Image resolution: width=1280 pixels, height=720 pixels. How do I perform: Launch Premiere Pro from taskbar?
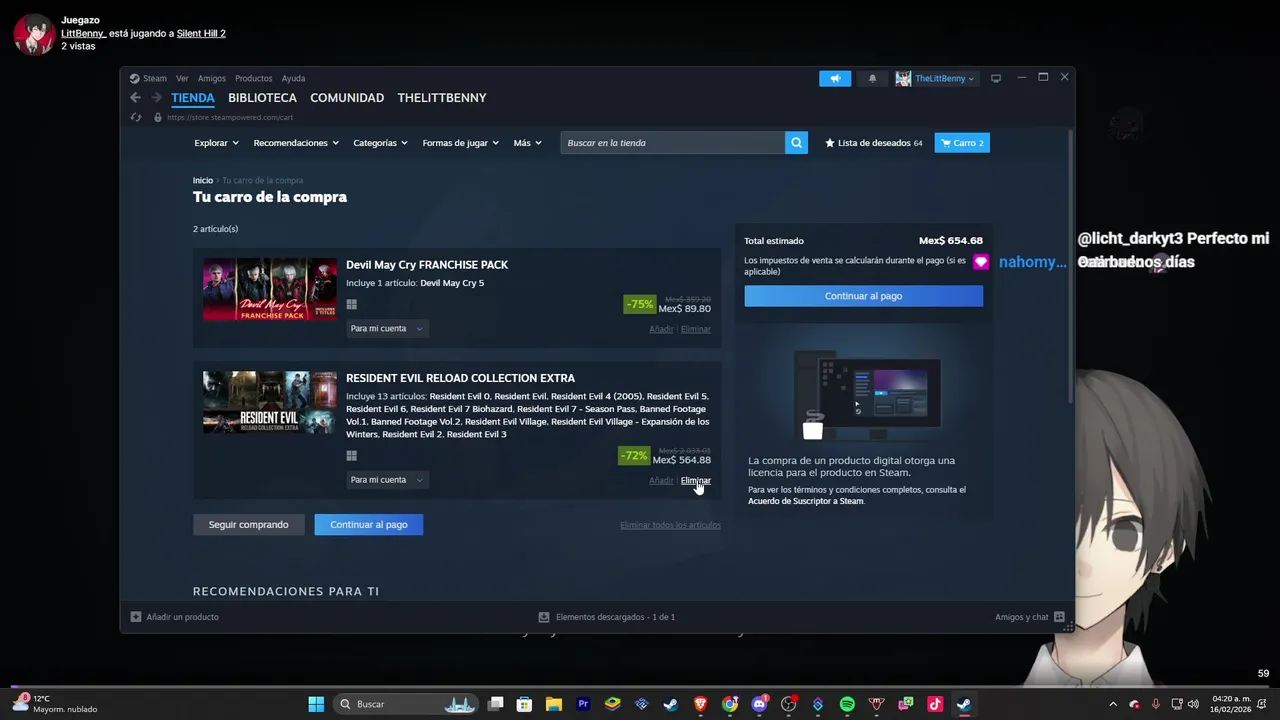tap(583, 704)
